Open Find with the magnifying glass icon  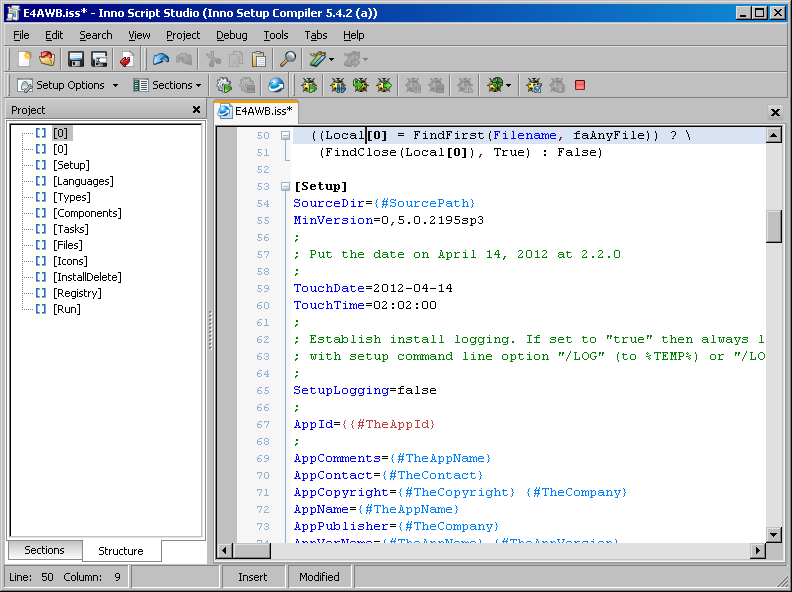pyautogui.click(x=288, y=60)
